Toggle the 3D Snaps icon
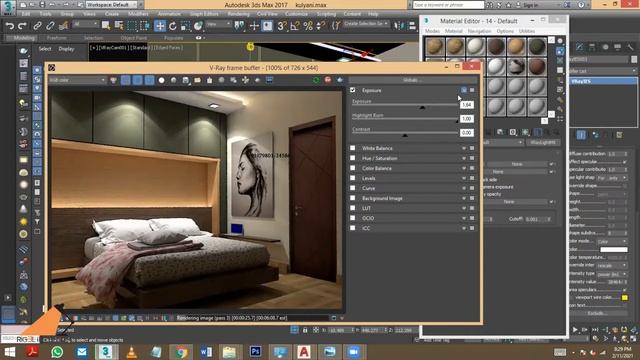This screenshot has width=640, height=360. tap(282, 26)
